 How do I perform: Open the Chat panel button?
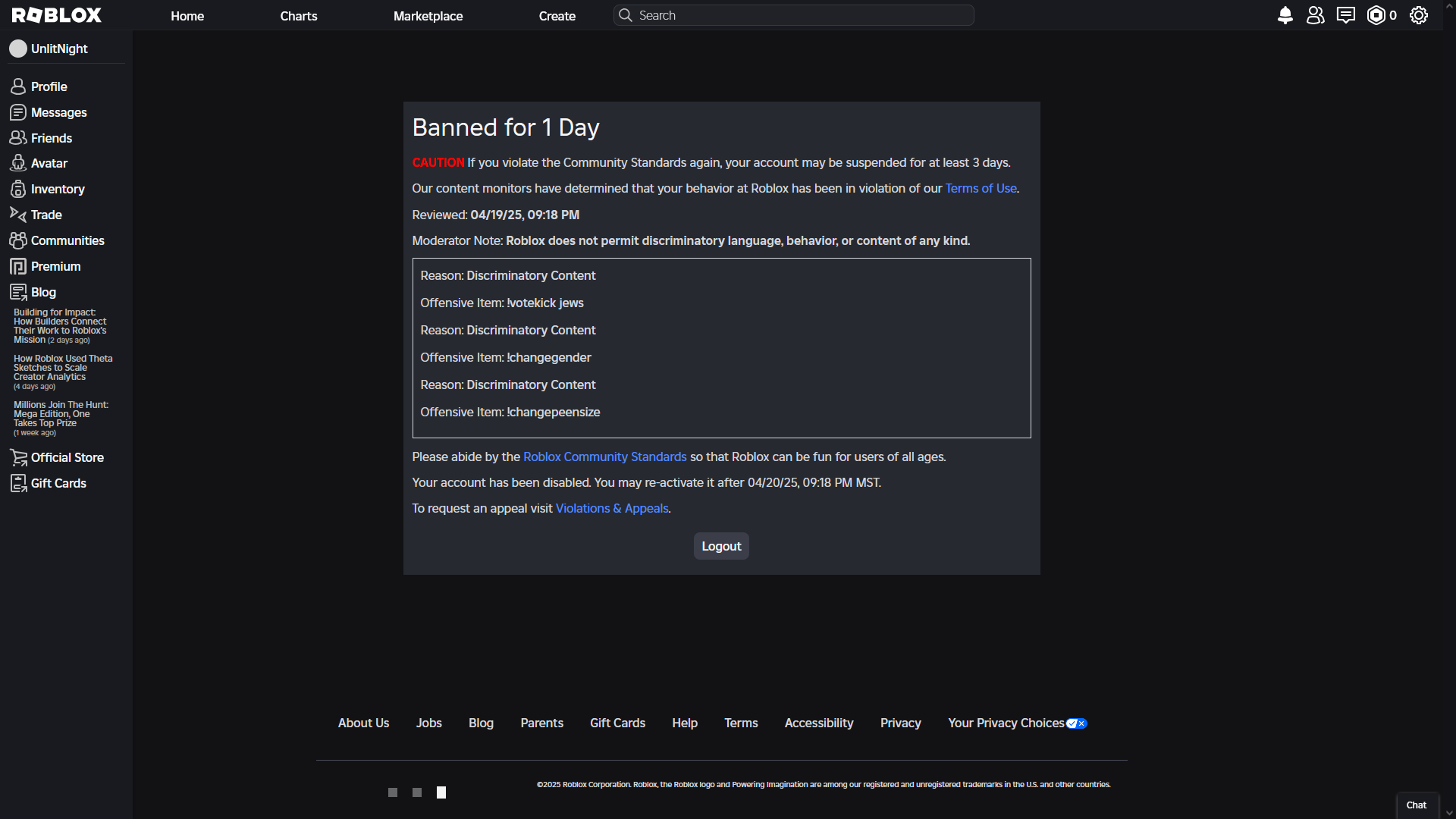point(1417,805)
